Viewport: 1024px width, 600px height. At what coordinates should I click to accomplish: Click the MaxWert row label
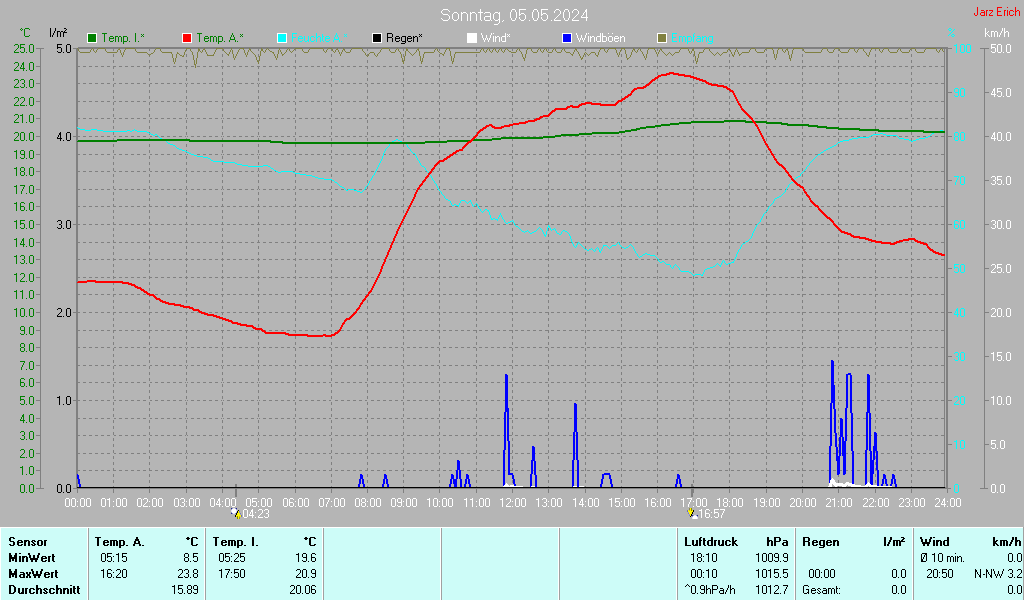[34, 573]
